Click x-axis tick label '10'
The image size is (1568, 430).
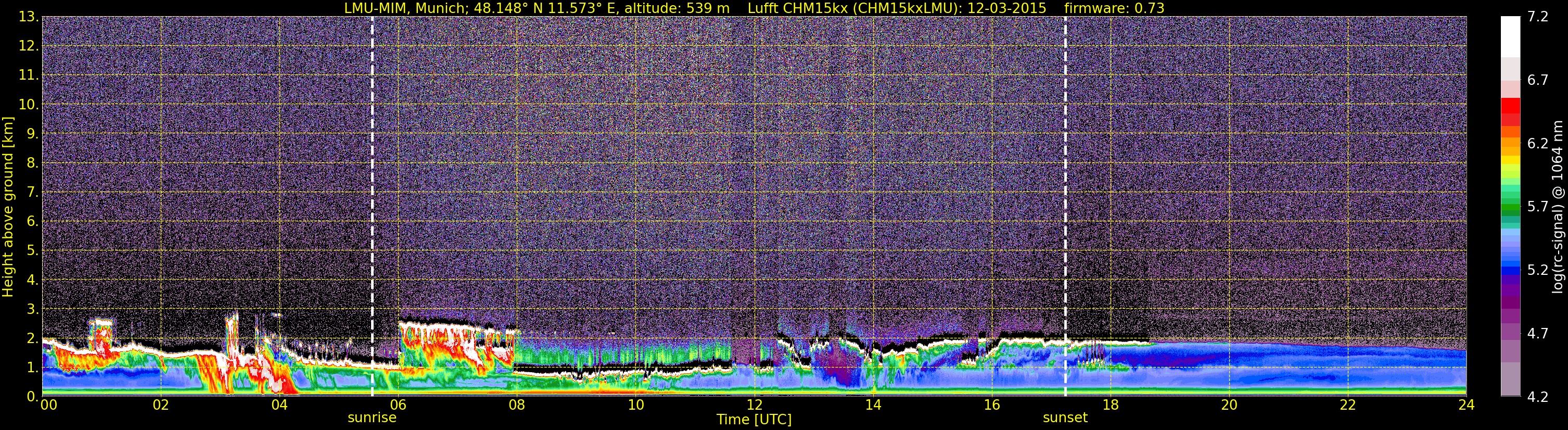pyautogui.click(x=635, y=405)
